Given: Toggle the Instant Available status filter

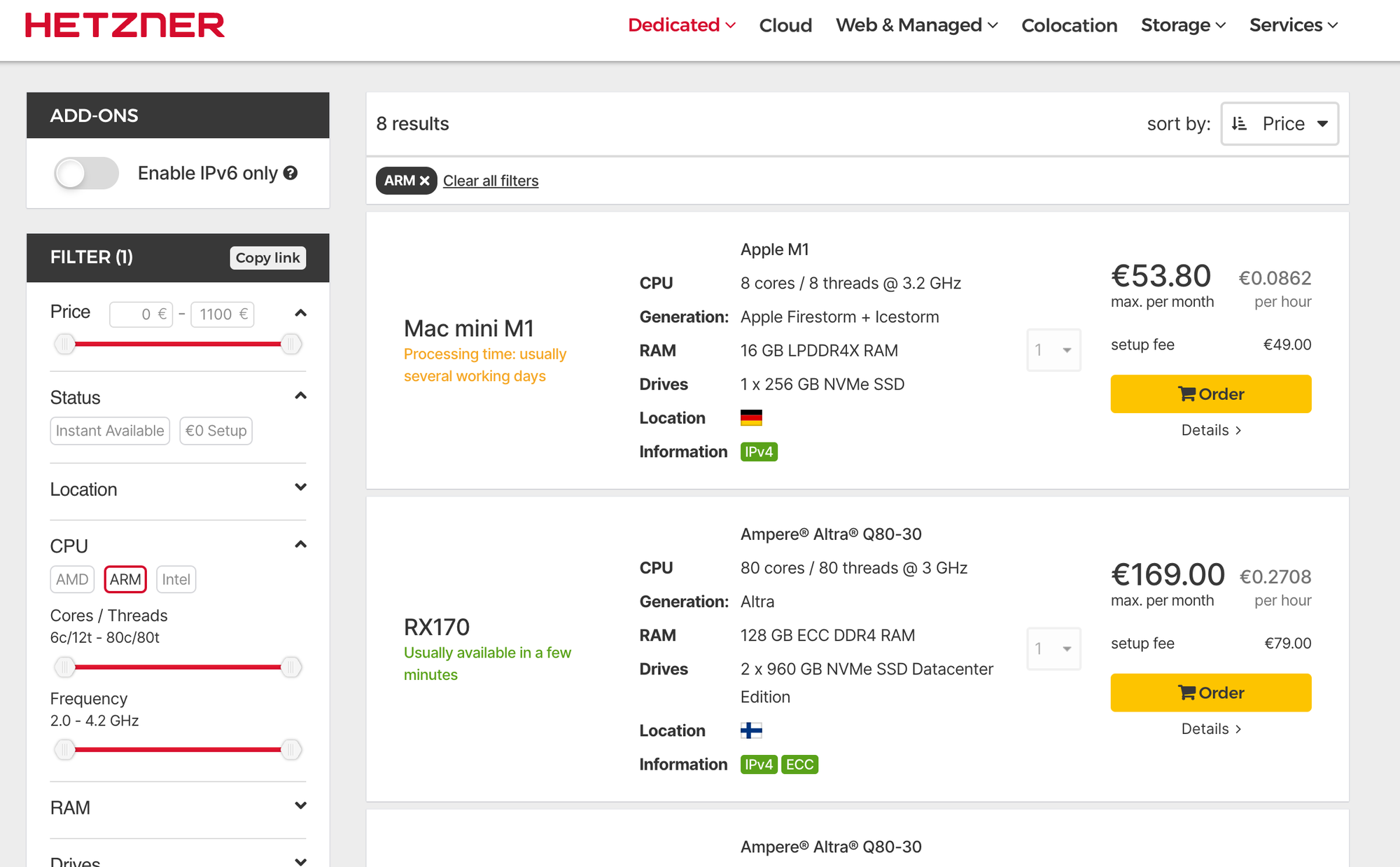Looking at the screenshot, I should click(x=110, y=431).
